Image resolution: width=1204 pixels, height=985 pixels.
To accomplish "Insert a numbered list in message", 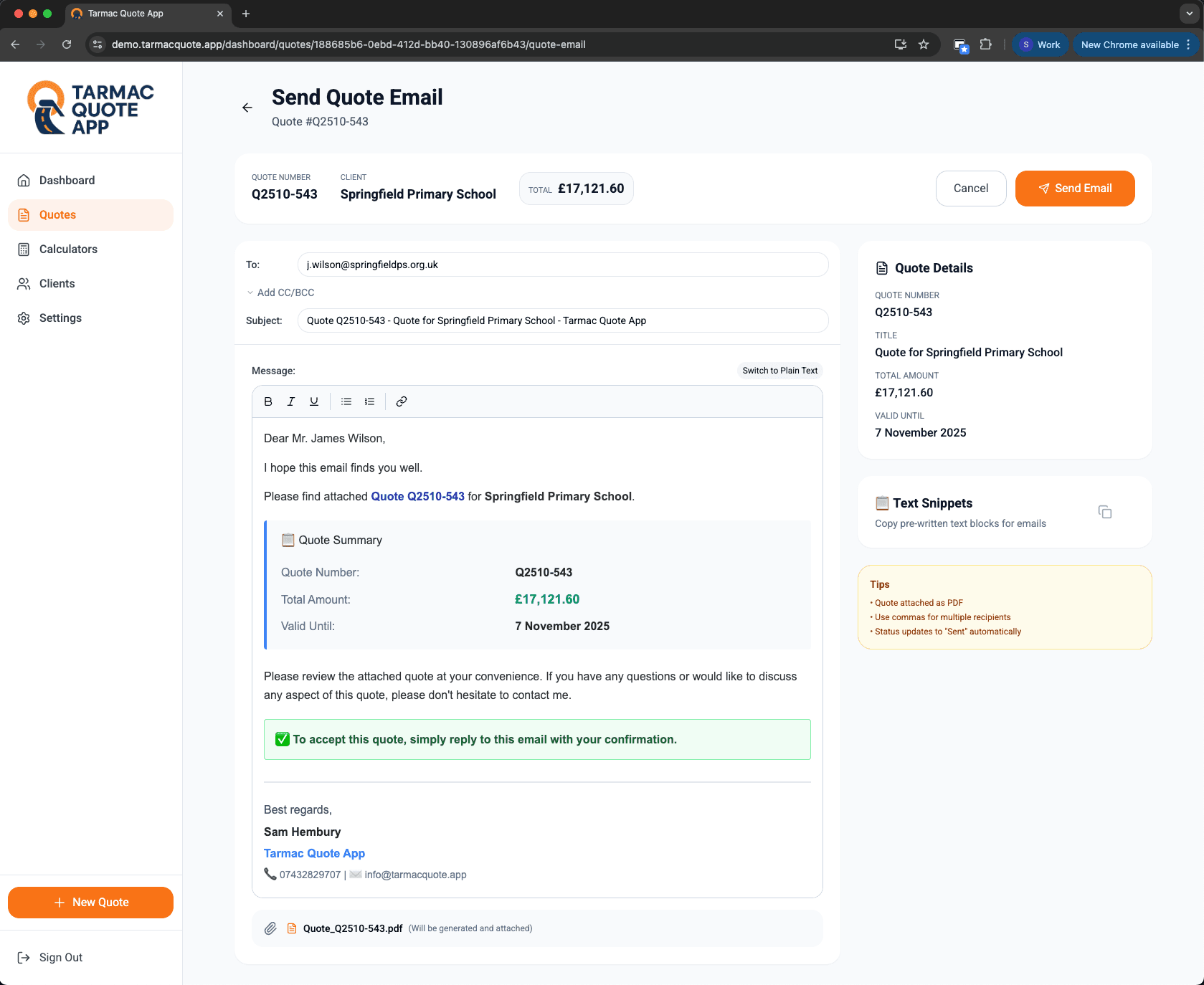I will (369, 401).
